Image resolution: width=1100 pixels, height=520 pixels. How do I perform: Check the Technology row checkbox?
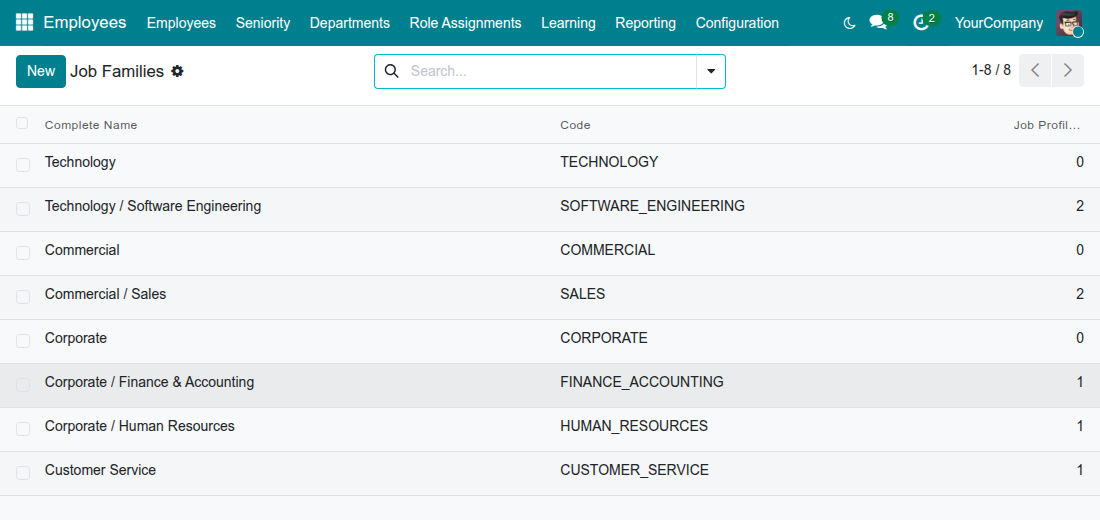(x=23, y=165)
